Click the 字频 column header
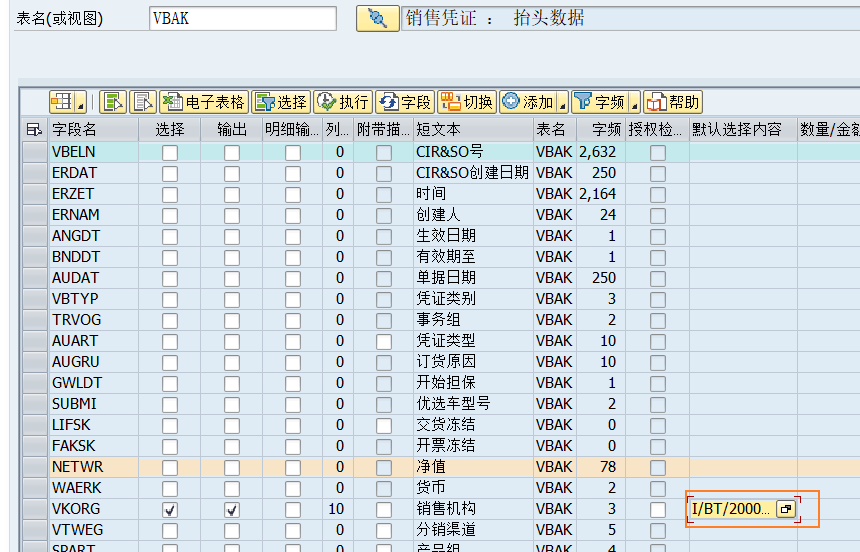This screenshot has width=860, height=552. click(601, 129)
